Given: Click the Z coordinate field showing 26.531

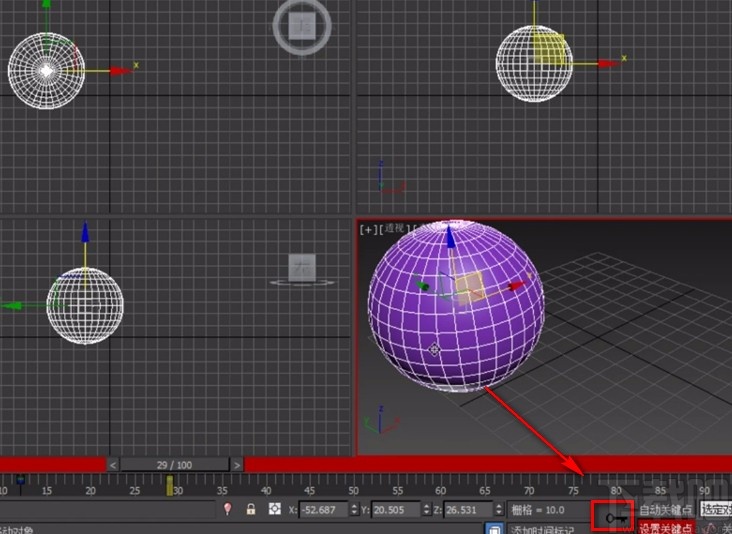Looking at the screenshot, I should coord(468,510).
